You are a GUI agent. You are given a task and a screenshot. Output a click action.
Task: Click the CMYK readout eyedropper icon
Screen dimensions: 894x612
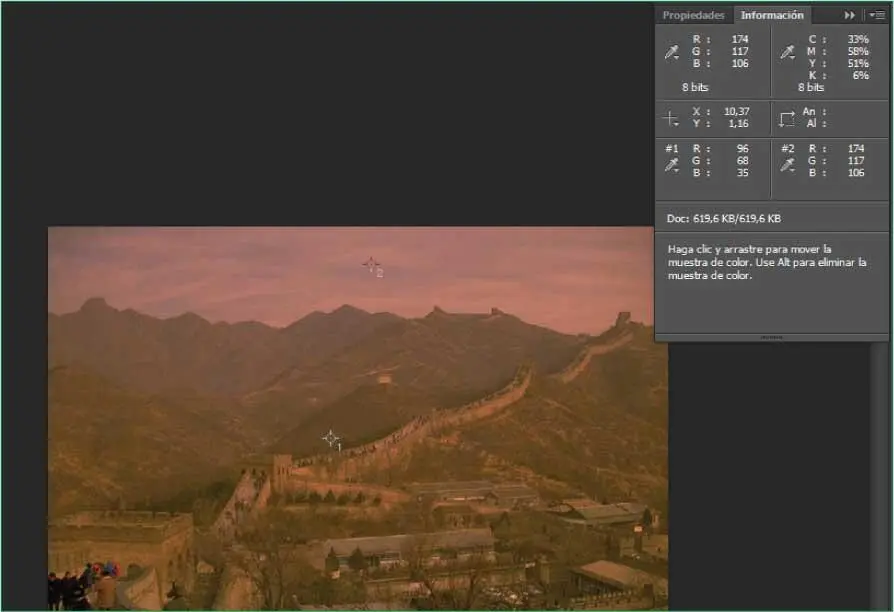tap(787, 52)
